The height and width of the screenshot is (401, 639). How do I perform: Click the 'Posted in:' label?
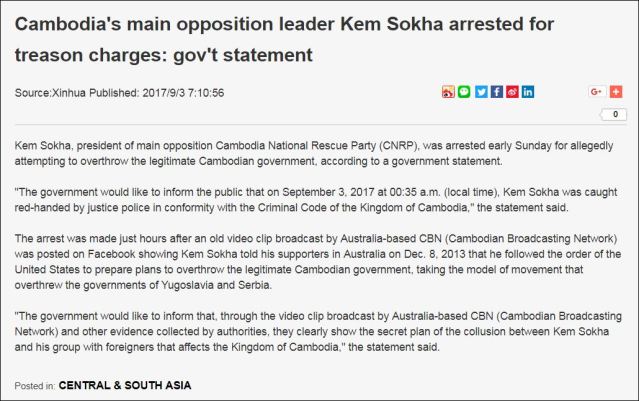coord(35,385)
